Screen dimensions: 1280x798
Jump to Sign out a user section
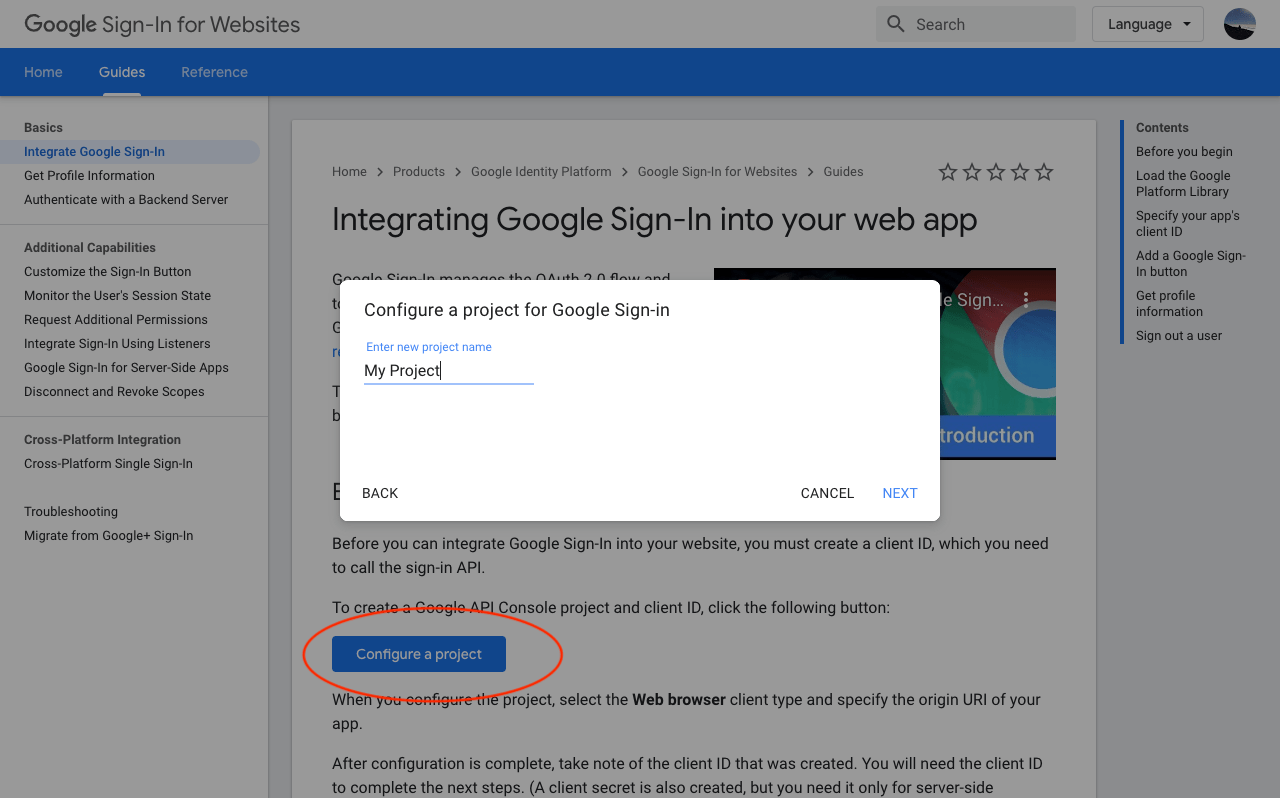[1179, 336]
